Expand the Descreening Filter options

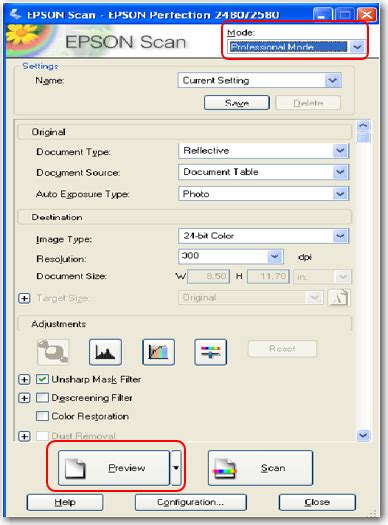click(24, 398)
